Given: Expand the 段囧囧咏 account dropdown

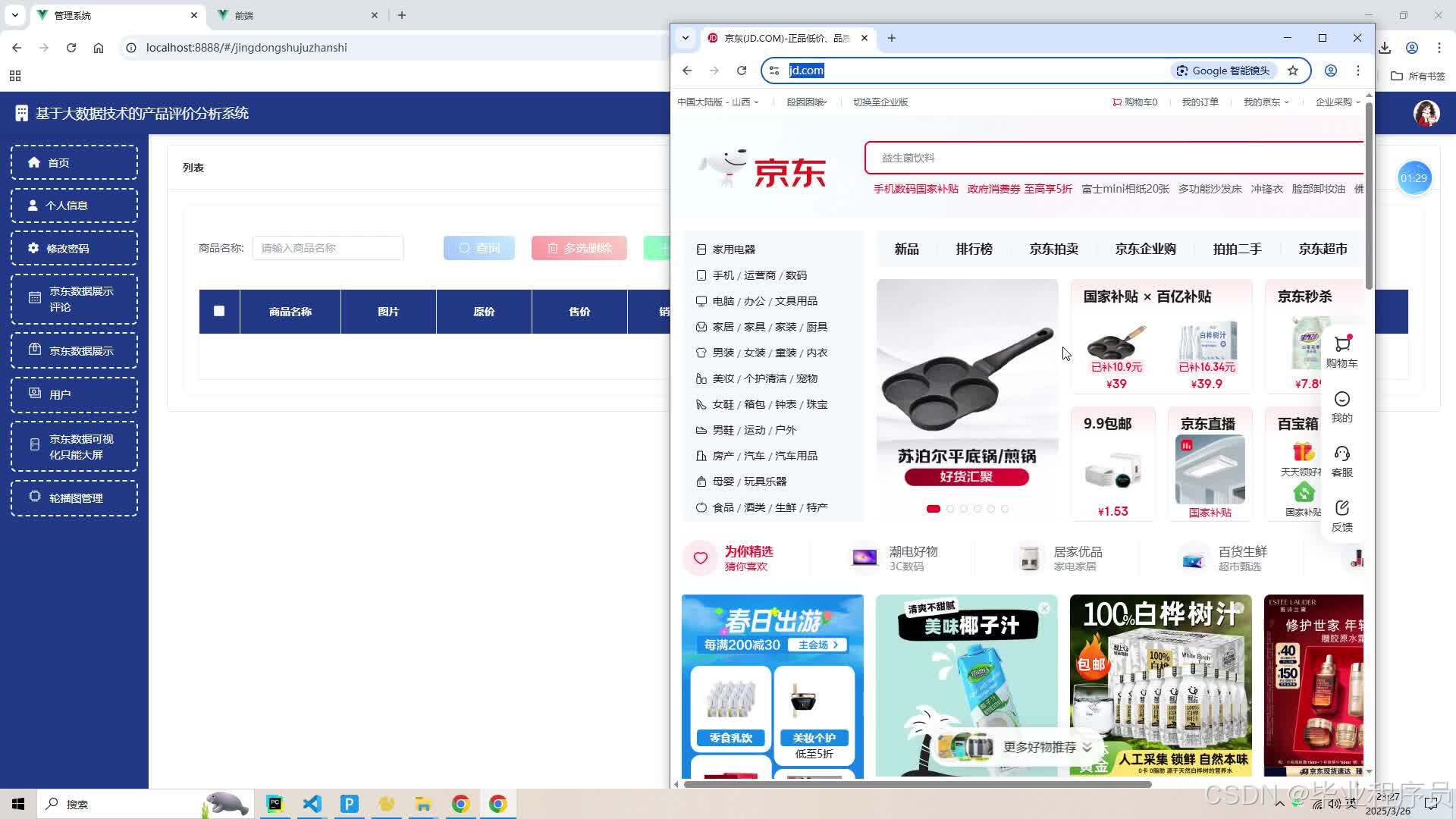Looking at the screenshot, I should pyautogui.click(x=807, y=102).
